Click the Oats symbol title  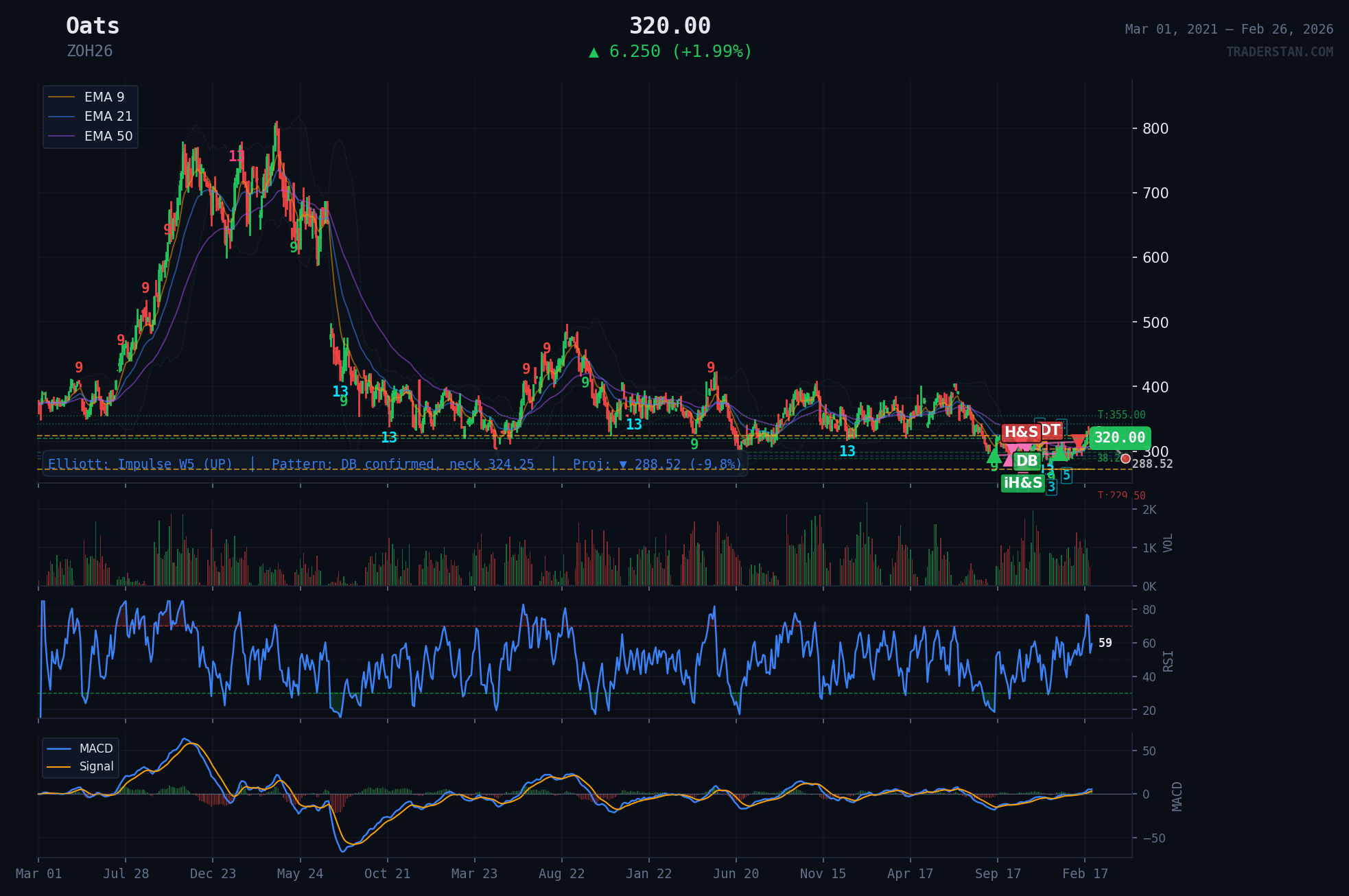(93, 26)
